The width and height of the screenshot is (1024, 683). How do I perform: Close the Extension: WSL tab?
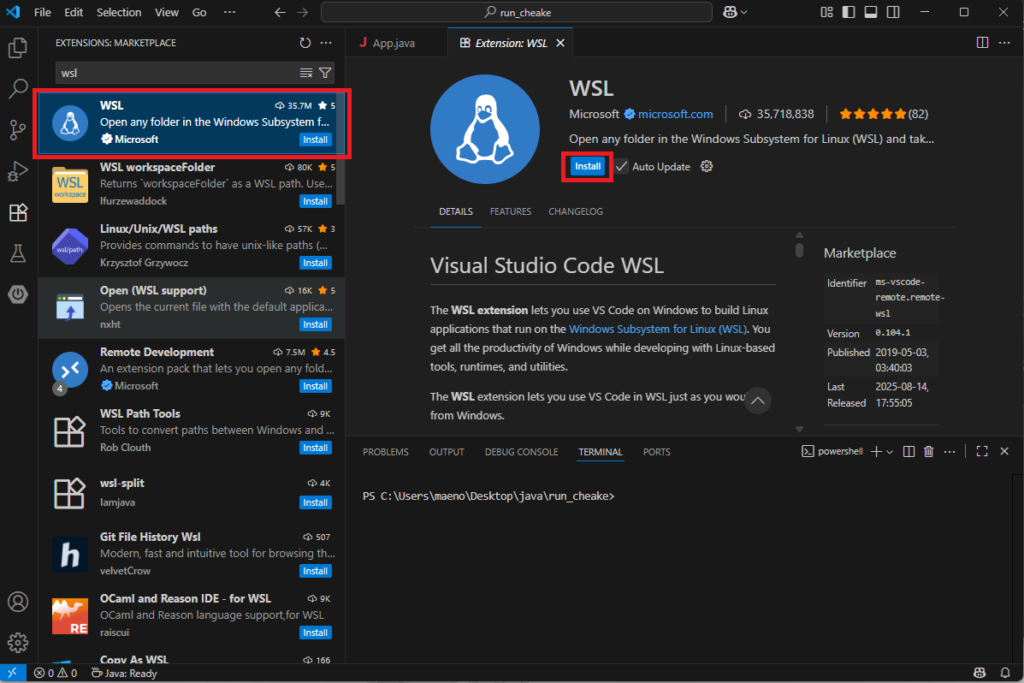click(x=560, y=43)
